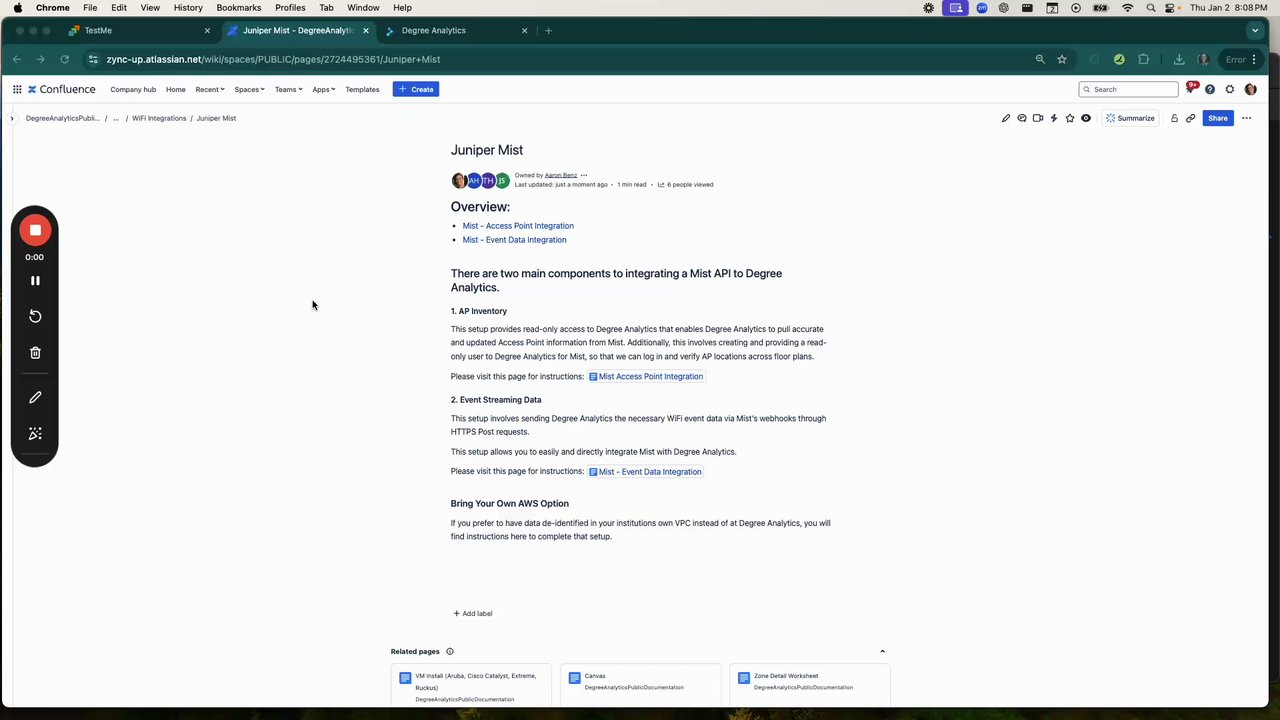The width and height of the screenshot is (1280, 720).
Task: Open Company hub in the nav bar
Action: point(133,89)
